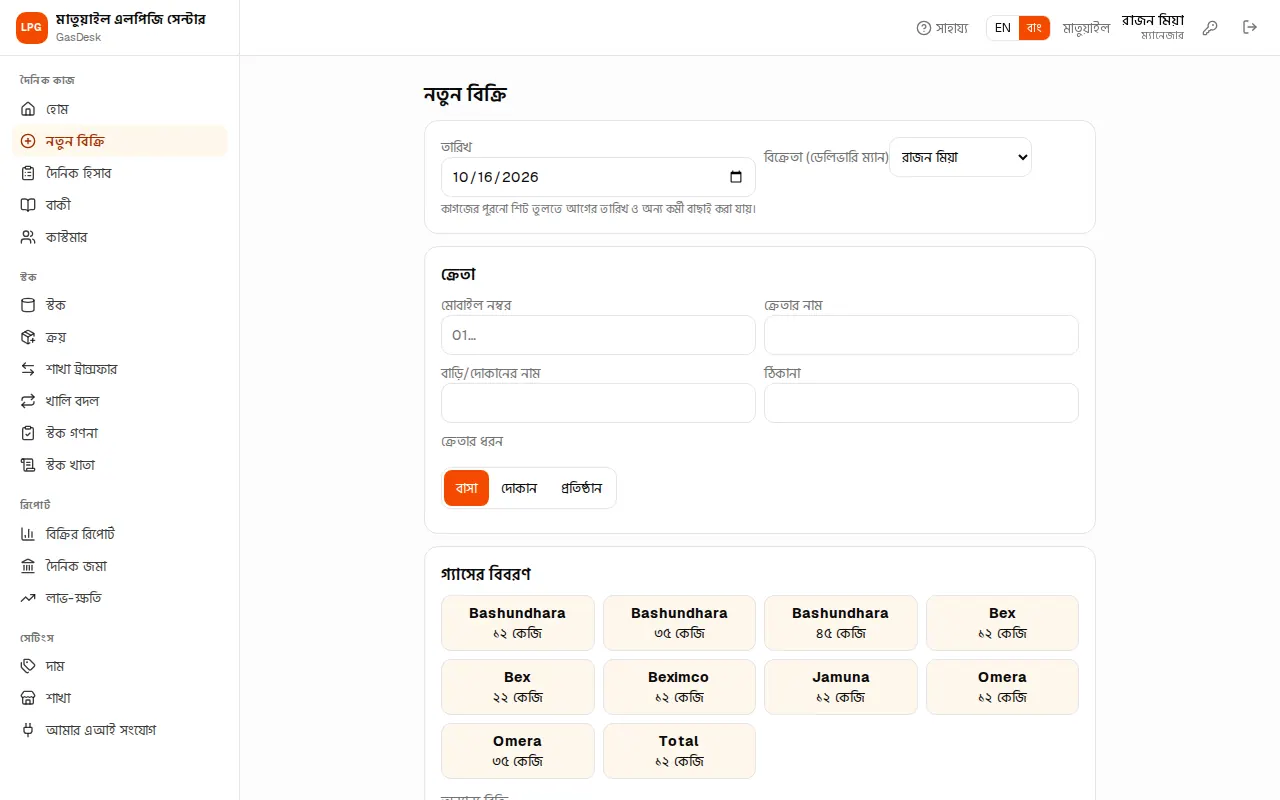This screenshot has width=1280, height=800.
Task: Open স্টক গণনা clipboard icon item
Action: (28, 433)
